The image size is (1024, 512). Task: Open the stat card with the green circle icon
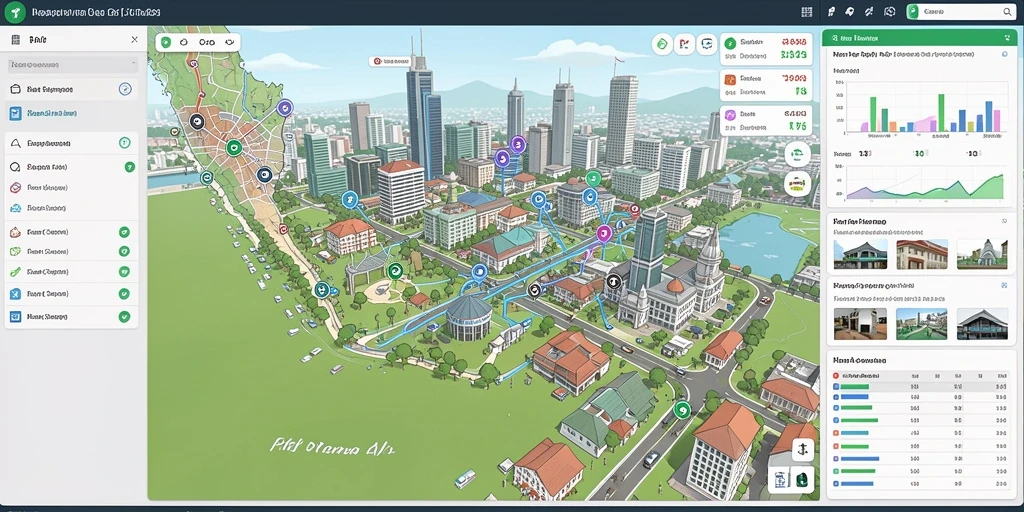tap(766, 50)
